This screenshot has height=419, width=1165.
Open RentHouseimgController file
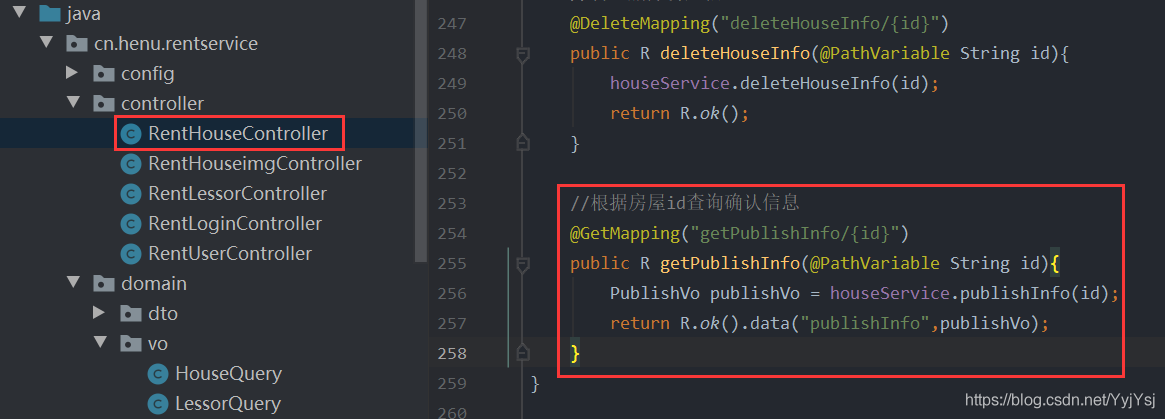click(x=255, y=163)
